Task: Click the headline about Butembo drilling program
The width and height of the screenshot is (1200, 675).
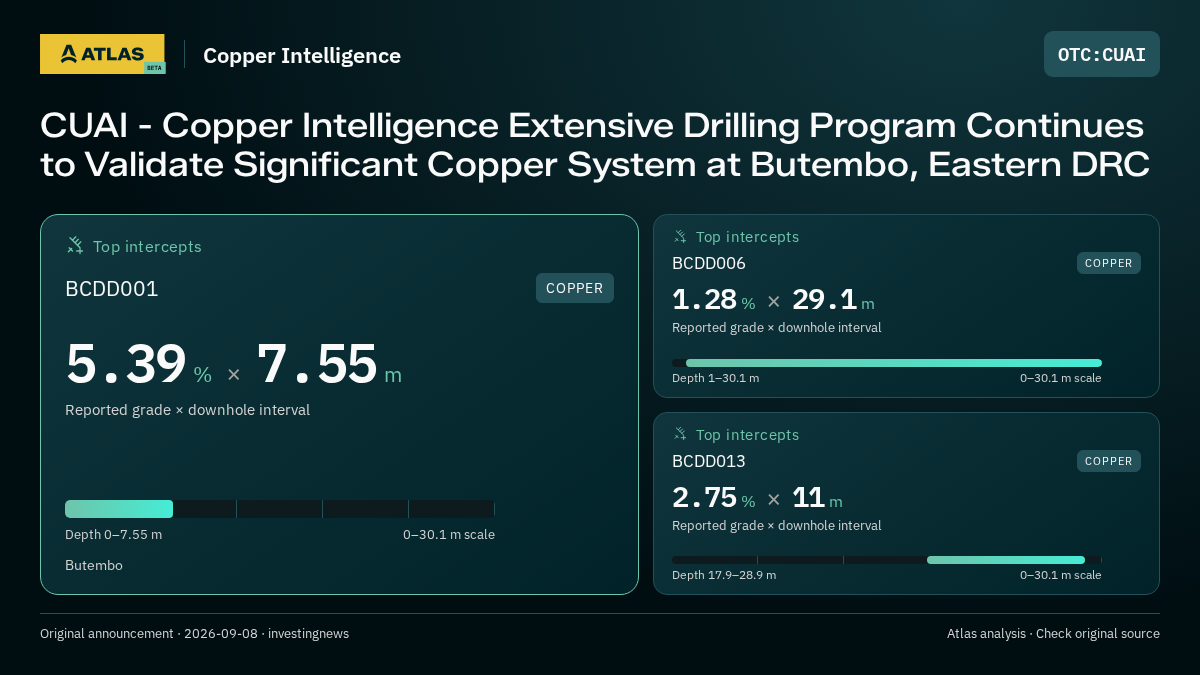Action: [x=595, y=145]
